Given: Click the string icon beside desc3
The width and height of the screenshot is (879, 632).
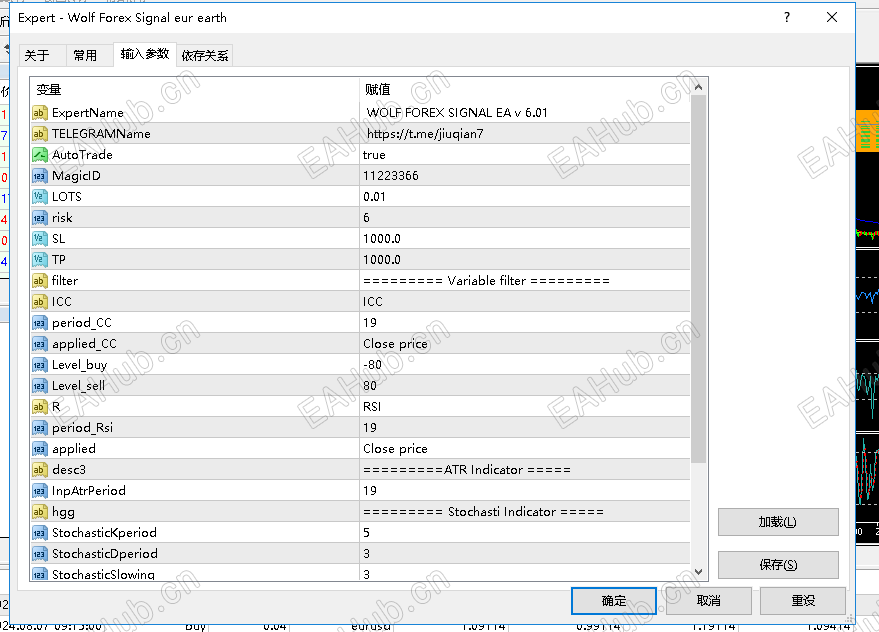Looking at the screenshot, I should 39,470.
